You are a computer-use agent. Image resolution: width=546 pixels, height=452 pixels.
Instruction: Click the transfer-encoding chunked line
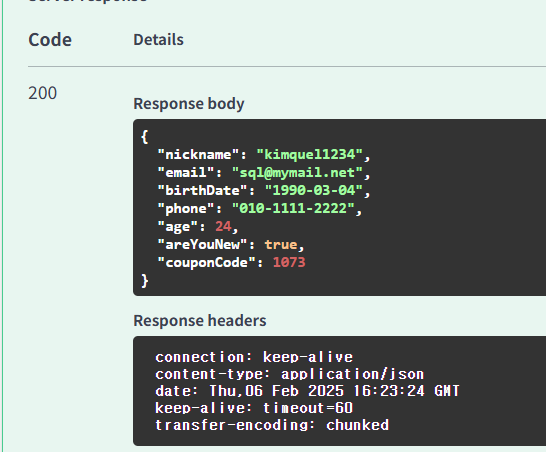(x=272, y=425)
